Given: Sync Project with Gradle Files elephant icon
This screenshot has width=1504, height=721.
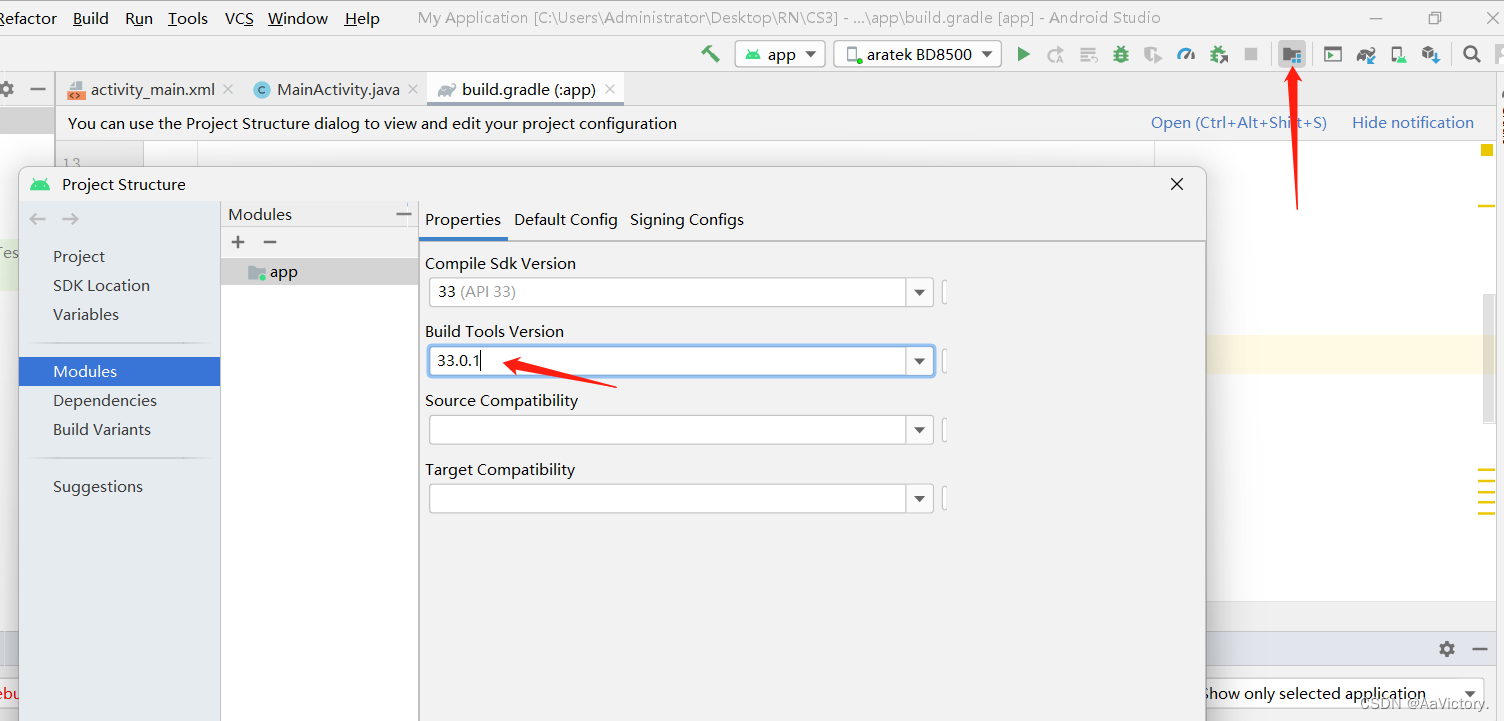Looking at the screenshot, I should [x=1366, y=54].
